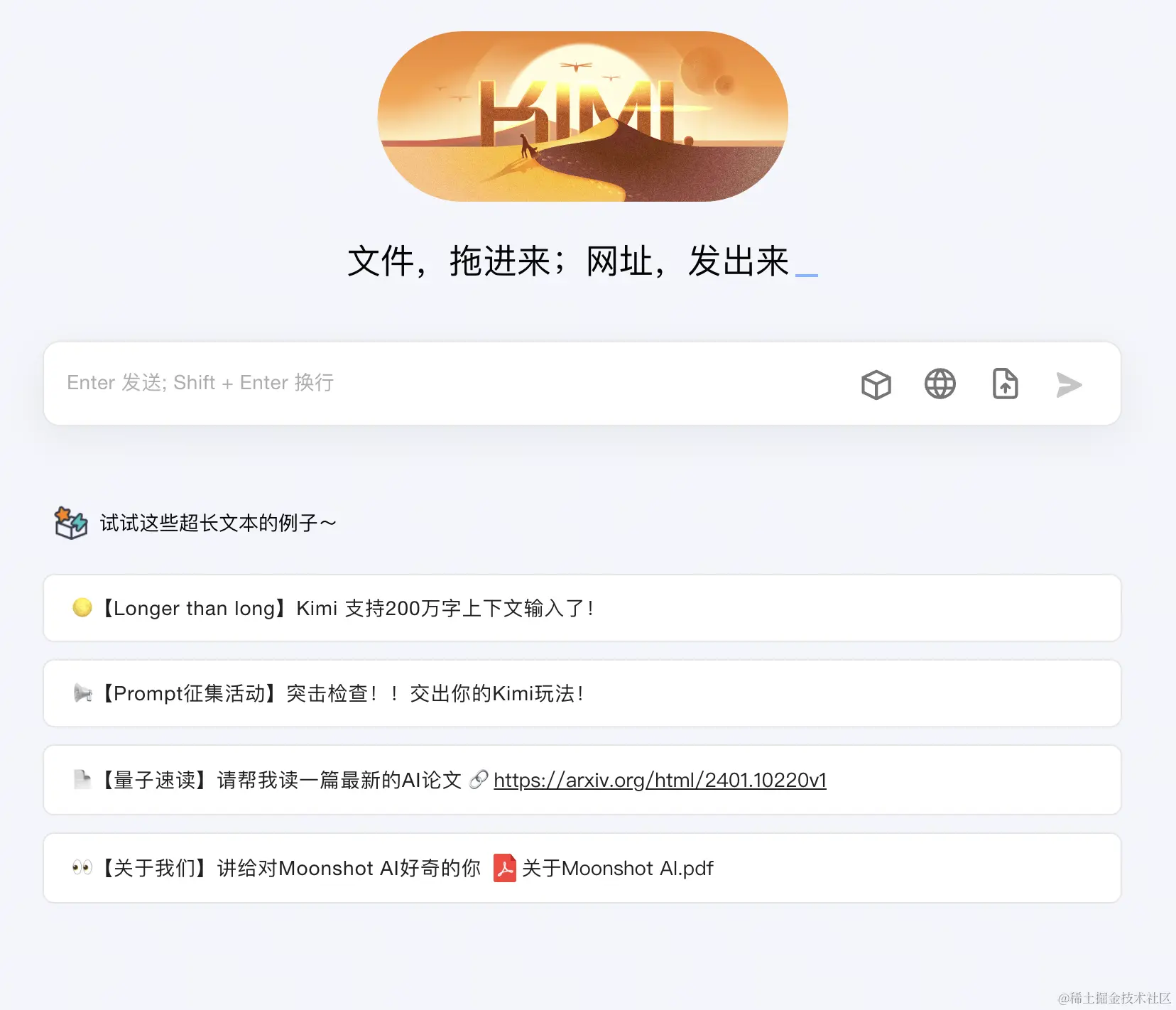The height and width of the screenshot is (1010, 1176).
Task: Open the 关于我们 Moonshot AI example
Action: [x=582, y=868]
